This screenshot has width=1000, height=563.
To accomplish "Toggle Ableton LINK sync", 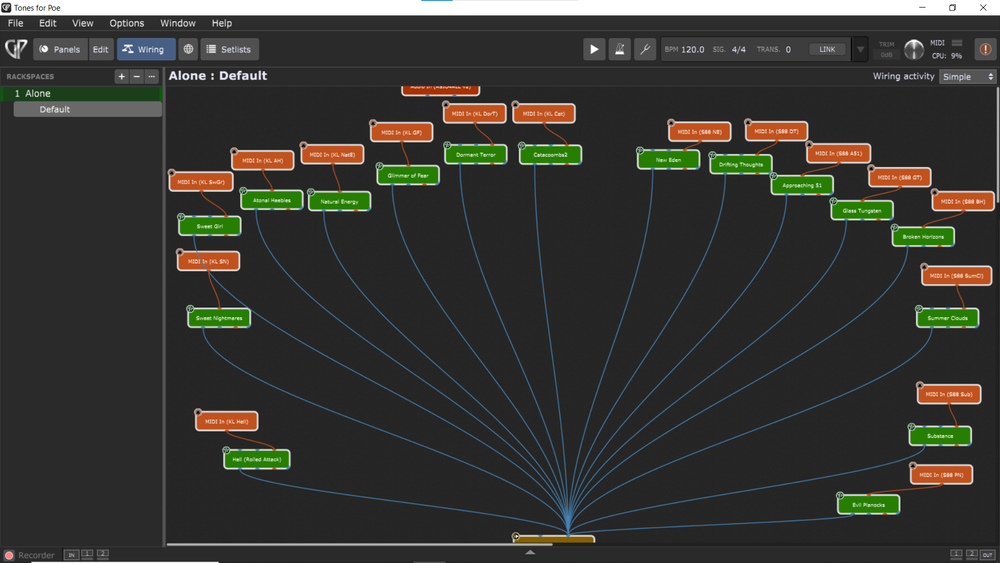I will (827, 49).
